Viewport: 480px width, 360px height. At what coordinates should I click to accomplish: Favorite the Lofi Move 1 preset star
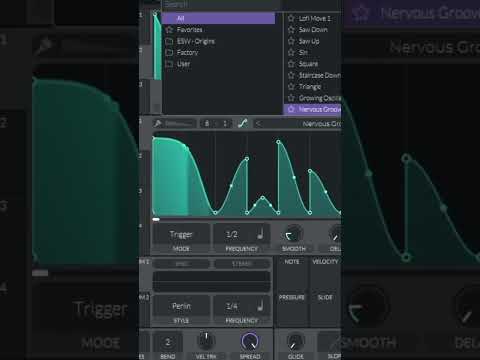click(291, 18)
